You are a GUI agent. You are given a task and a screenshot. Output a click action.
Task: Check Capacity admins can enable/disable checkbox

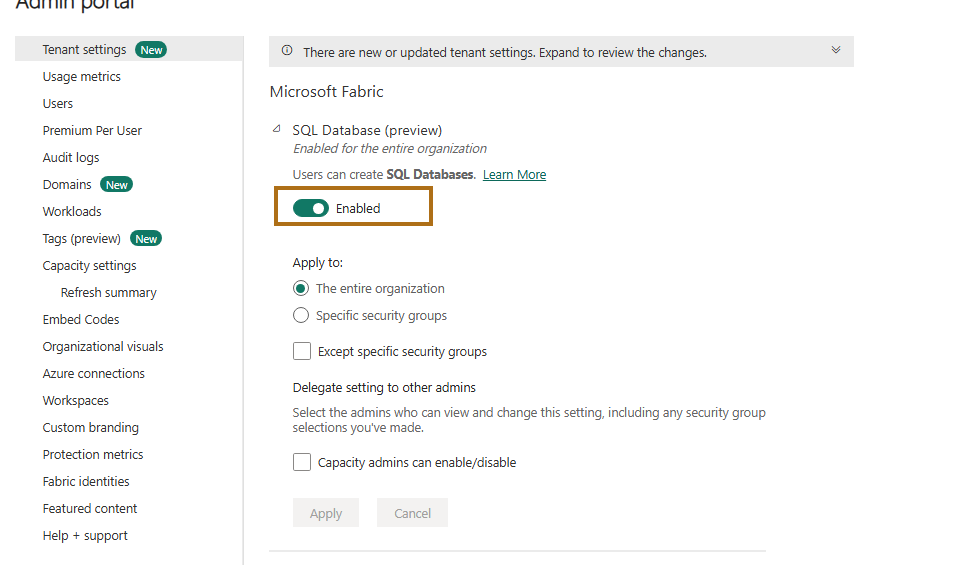tap(302, 462)
